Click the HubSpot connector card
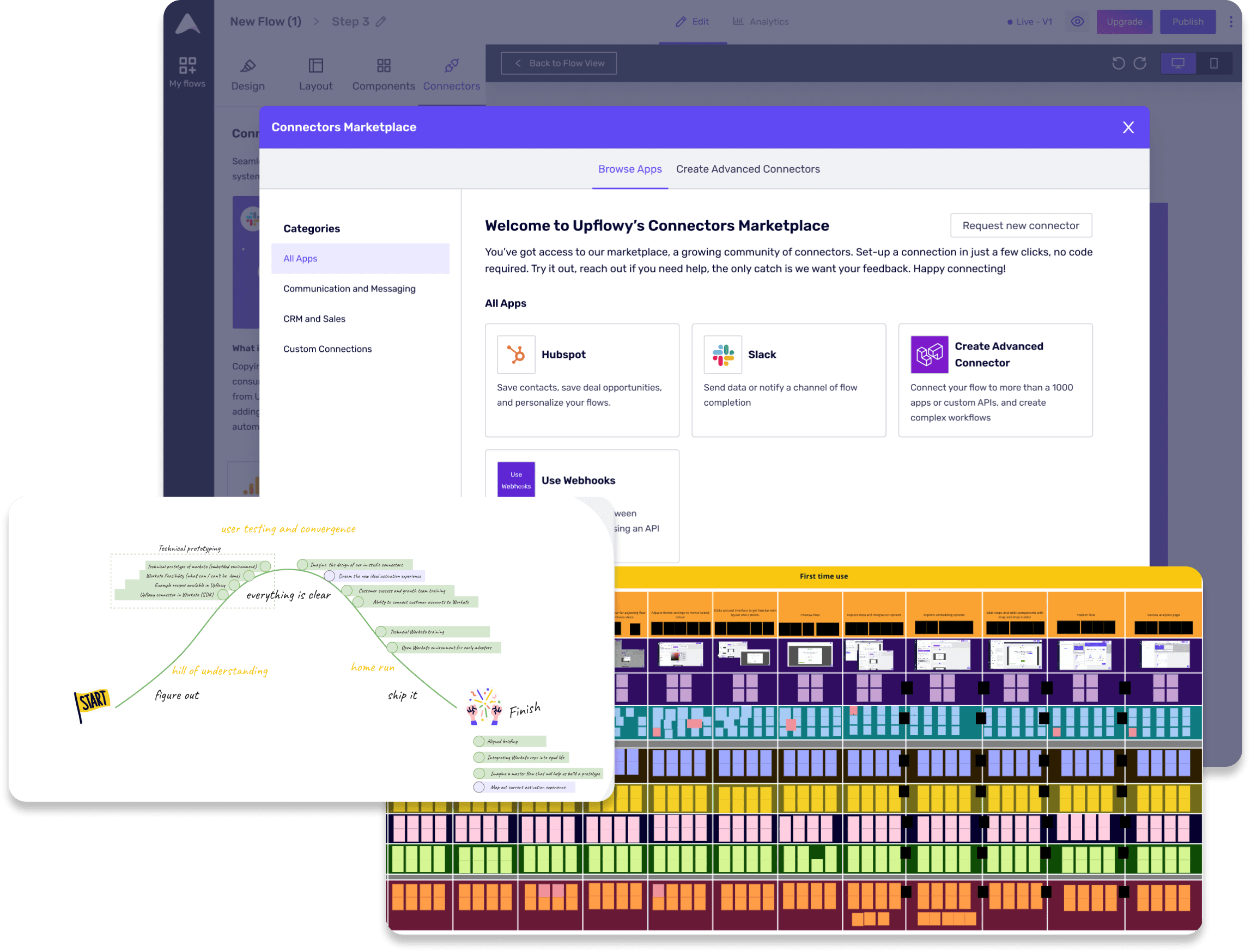 pos(581,379)
